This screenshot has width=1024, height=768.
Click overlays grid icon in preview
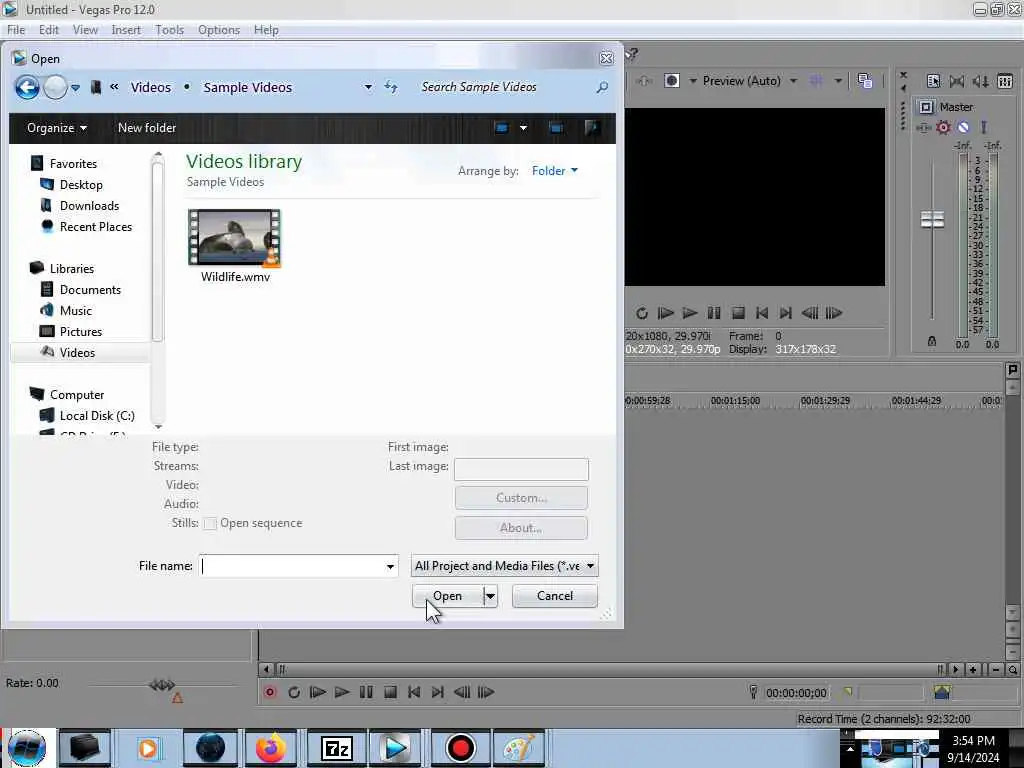point(816,81)
